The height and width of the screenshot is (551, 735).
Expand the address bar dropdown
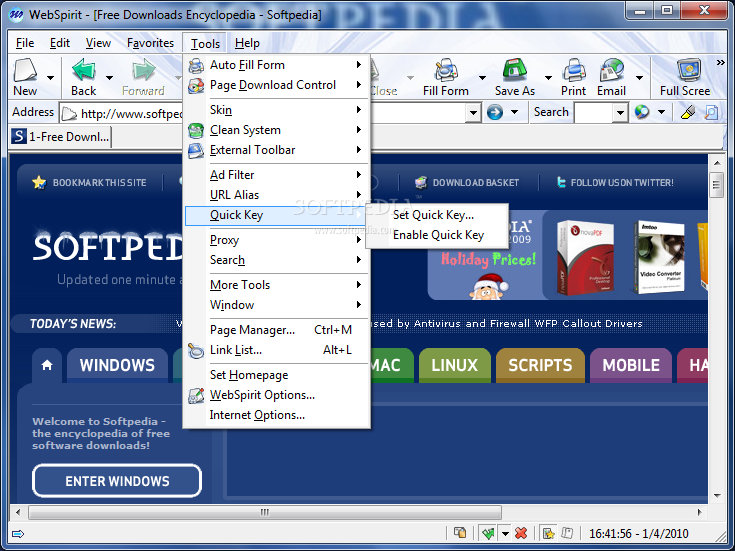pos(473,113)
